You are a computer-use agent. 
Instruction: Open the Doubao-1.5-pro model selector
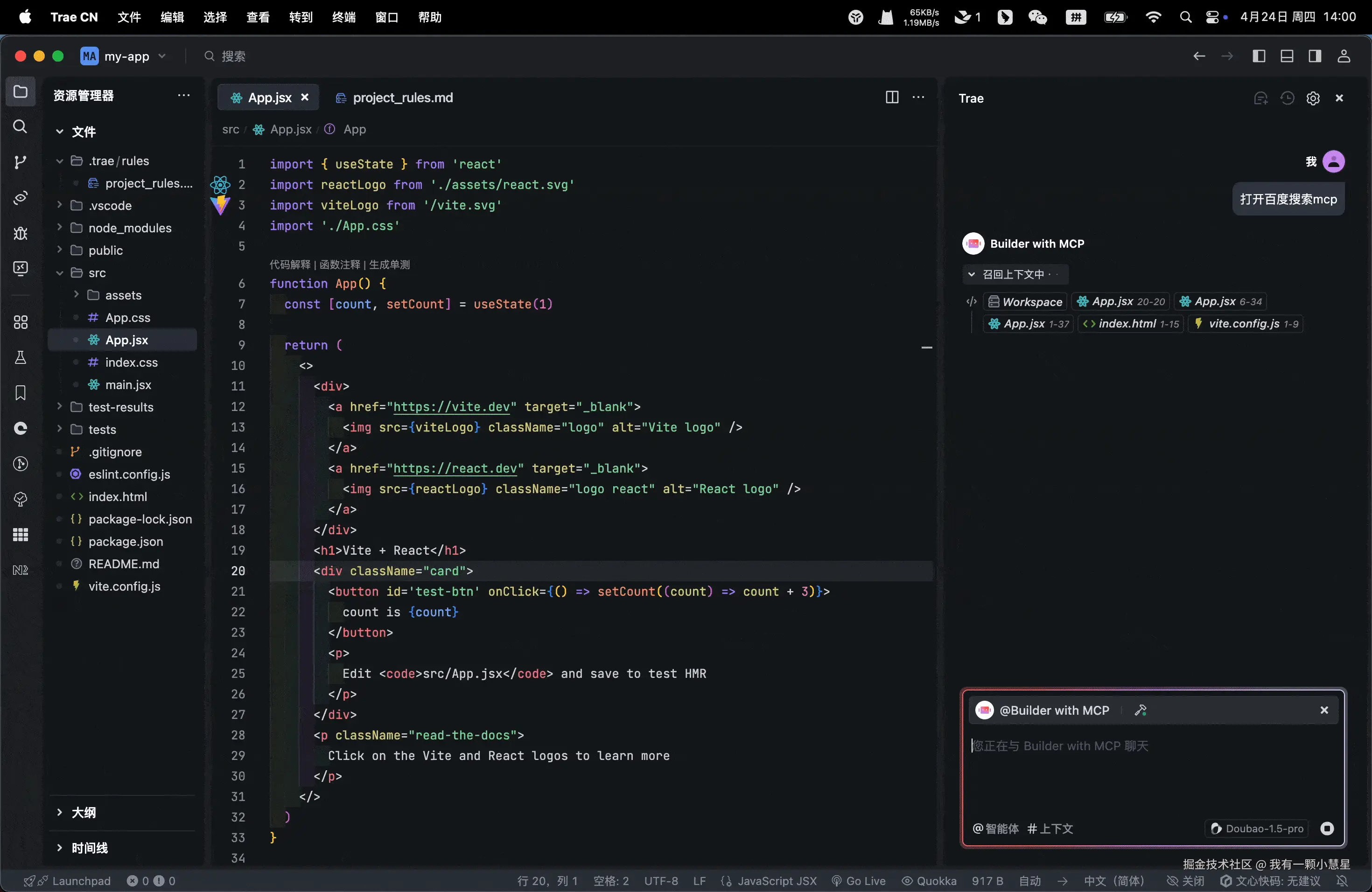(x=1257, y=828)
